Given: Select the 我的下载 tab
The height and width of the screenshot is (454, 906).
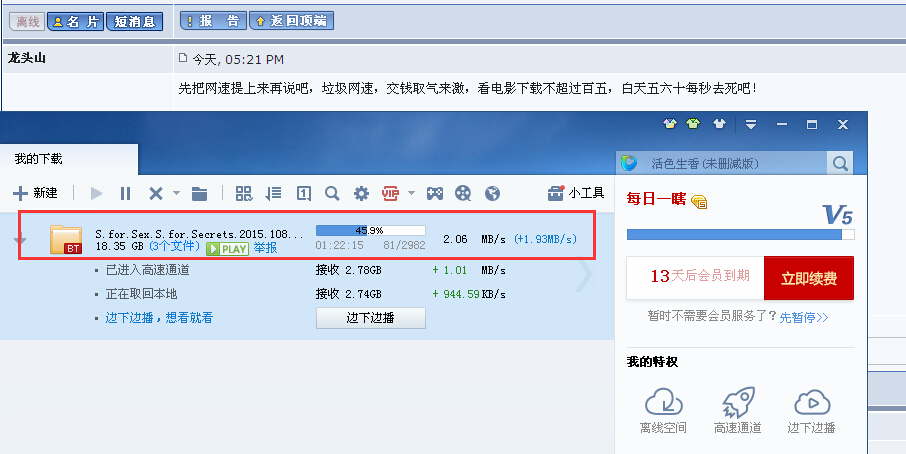Looking at the screenshot, I should pos(38,159).
